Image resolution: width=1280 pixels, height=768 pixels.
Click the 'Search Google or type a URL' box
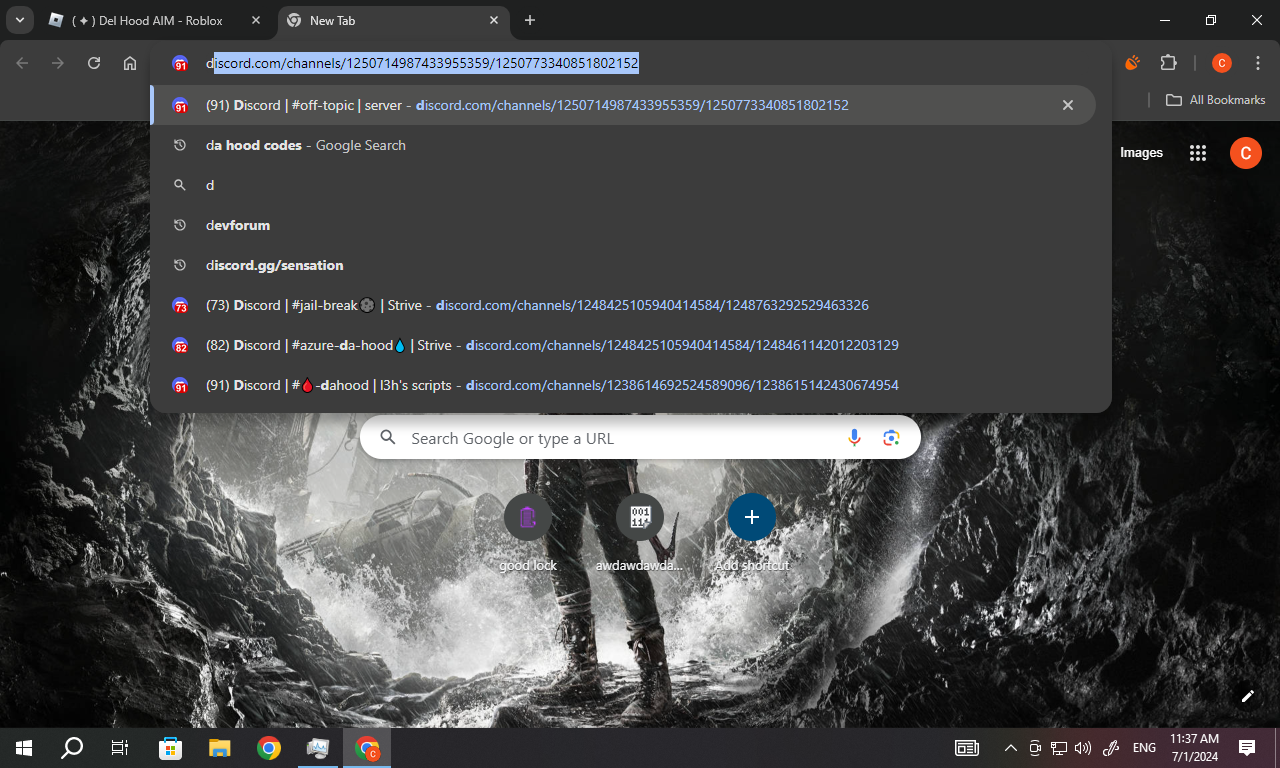pos(640,438)
